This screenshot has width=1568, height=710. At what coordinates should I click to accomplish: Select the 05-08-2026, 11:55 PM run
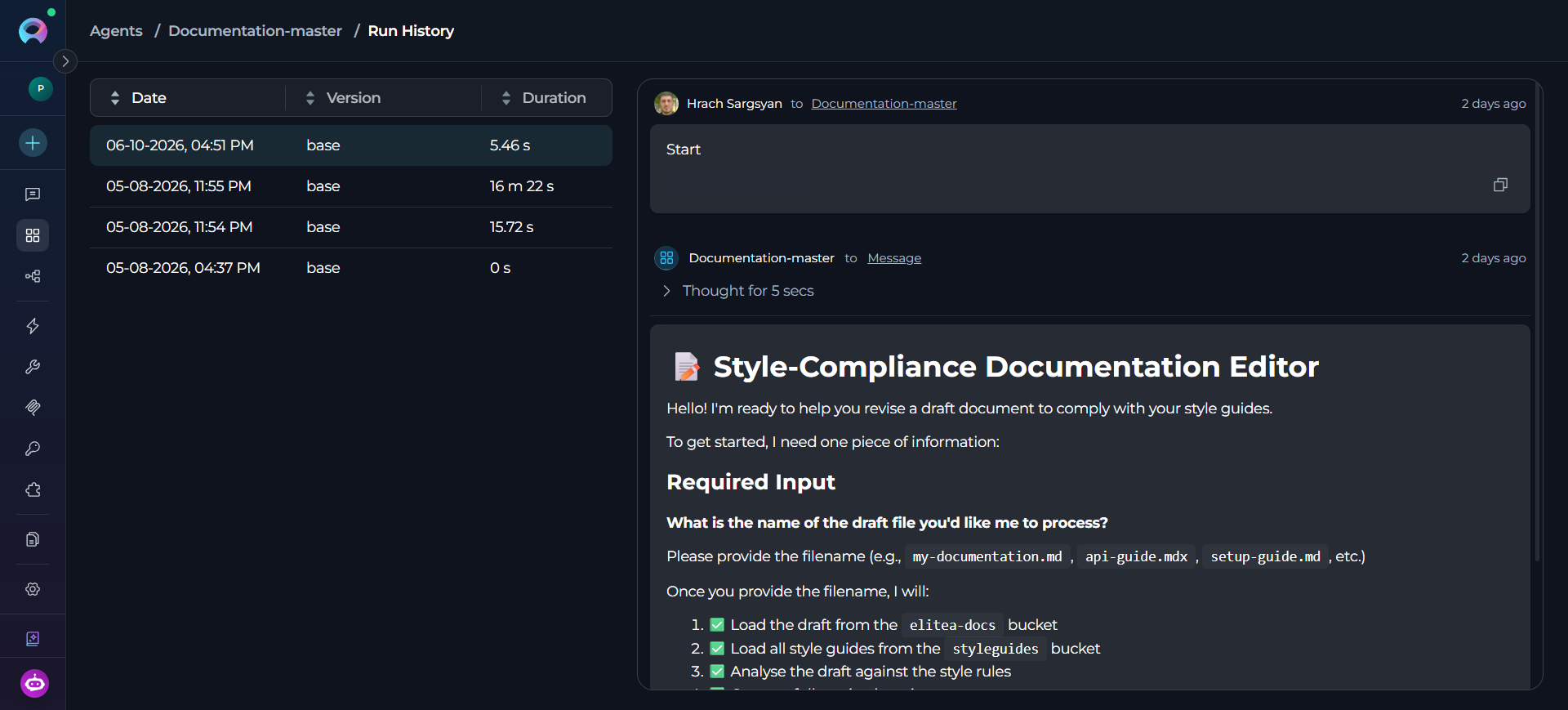(x=351, y=186)
